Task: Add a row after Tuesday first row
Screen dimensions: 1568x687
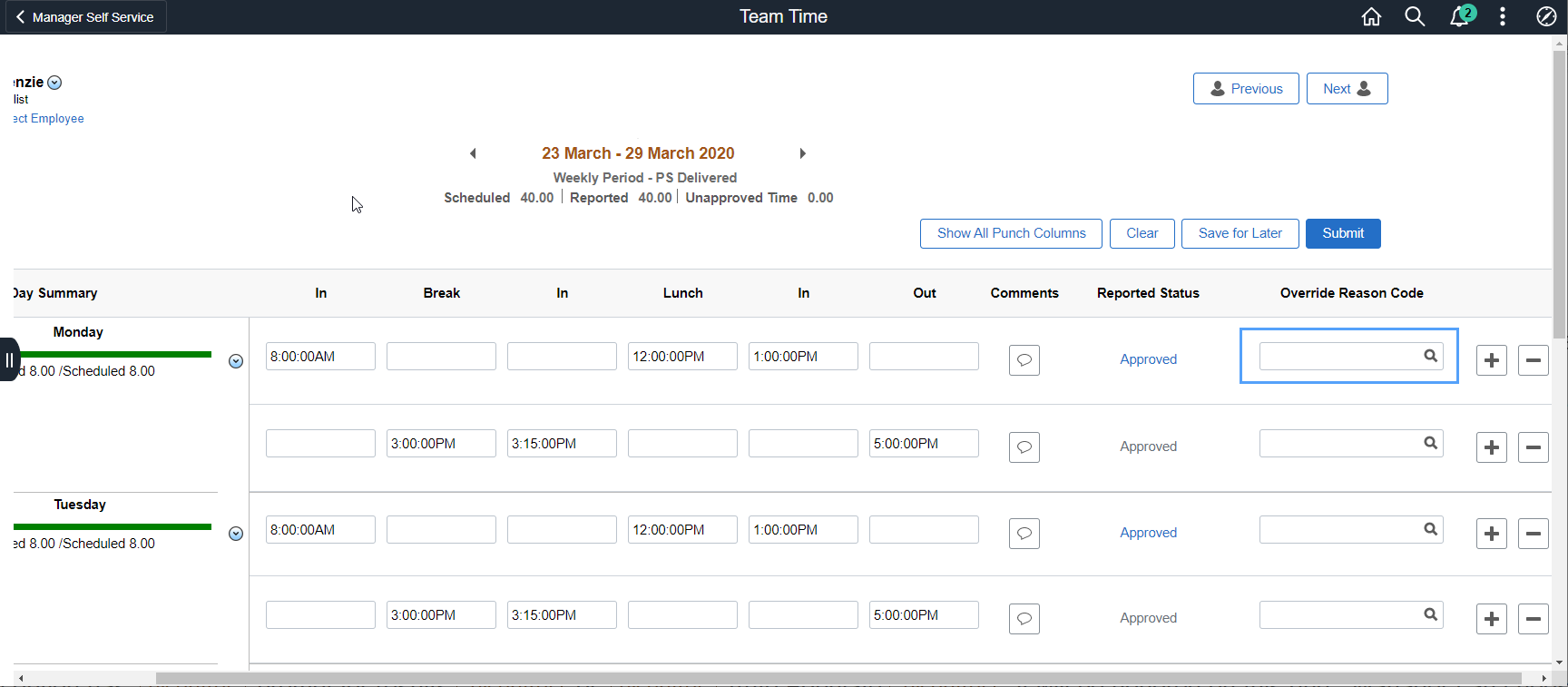Action: 1492,534
